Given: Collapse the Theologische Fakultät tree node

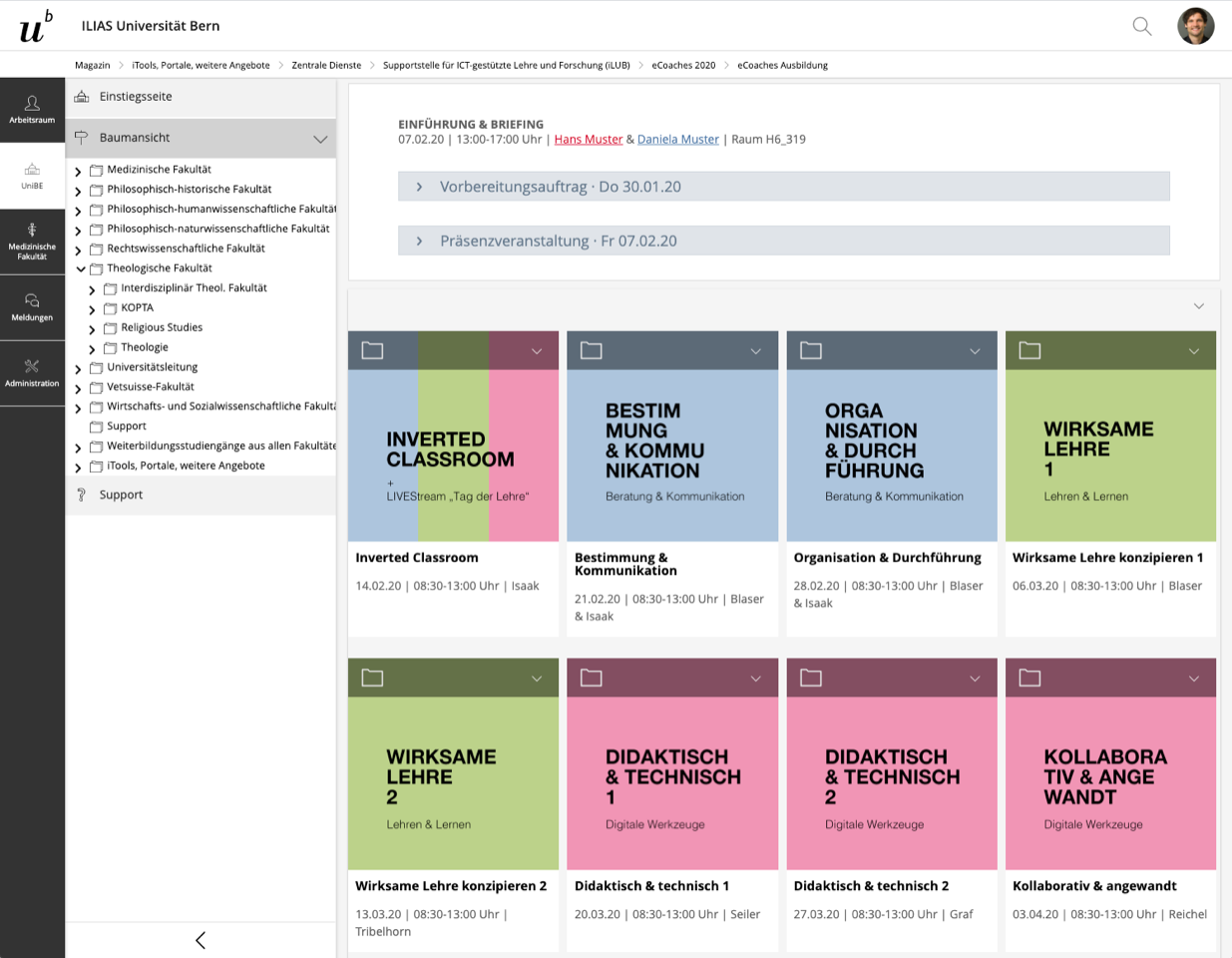Looking at the screenshot, I should 81,268.
